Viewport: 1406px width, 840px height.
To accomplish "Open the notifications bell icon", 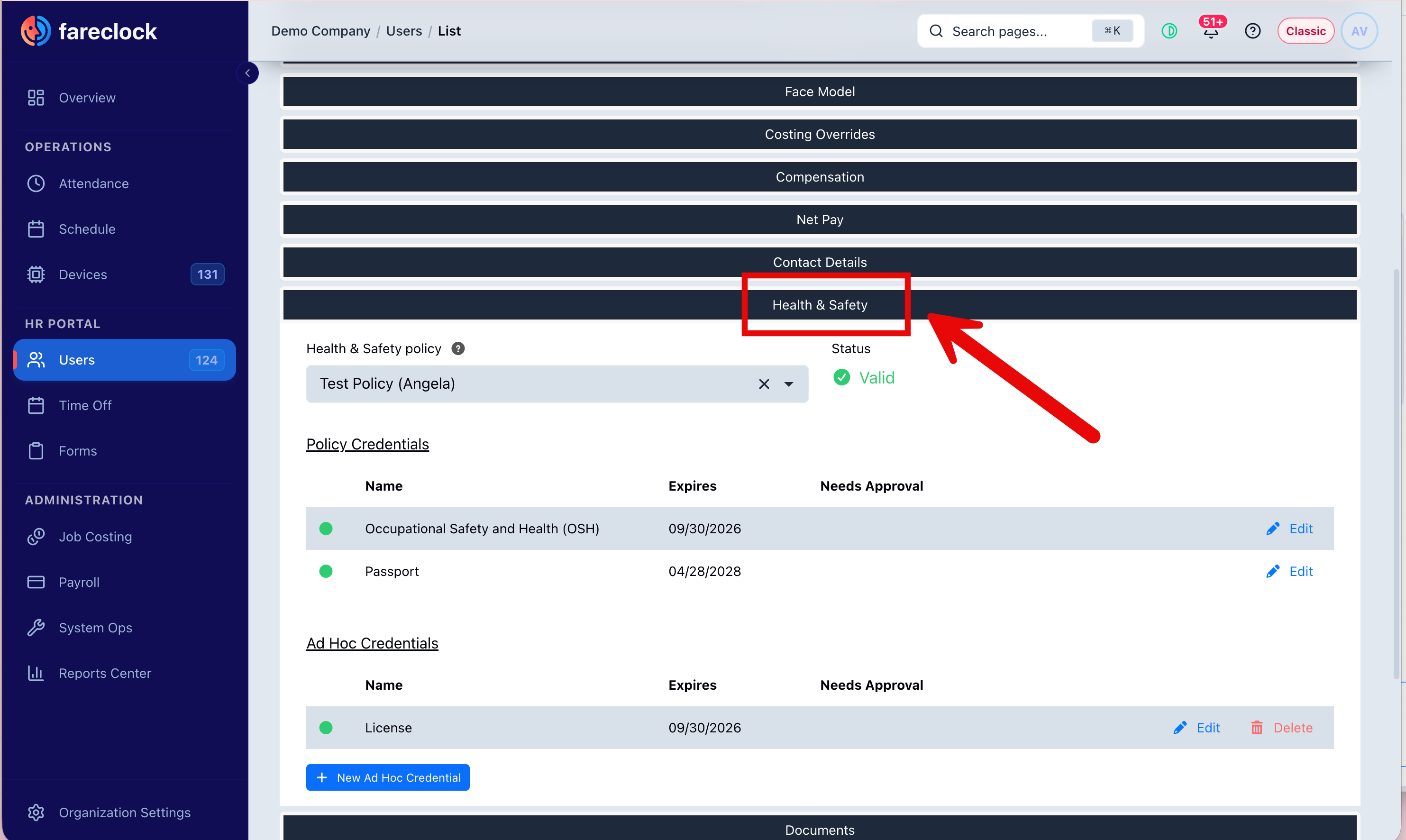I will tap(1211, 31).
